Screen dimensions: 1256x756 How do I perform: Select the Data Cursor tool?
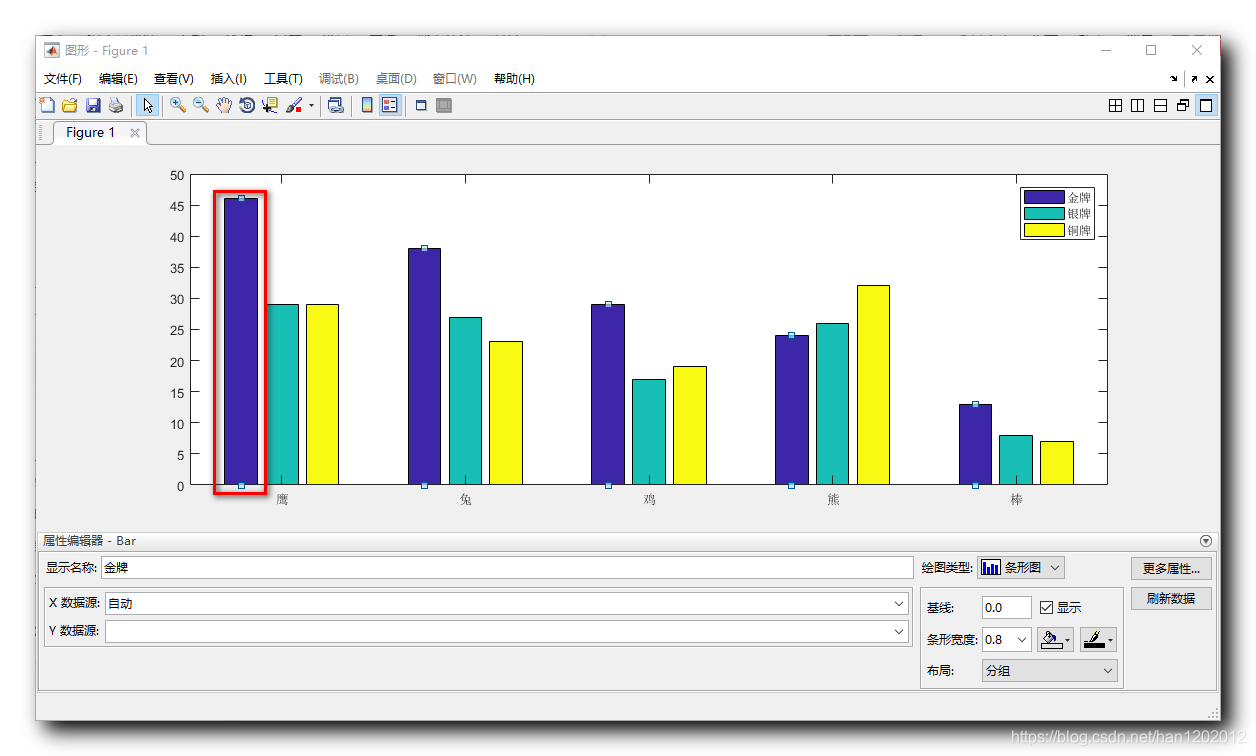[x=270, y=105]
